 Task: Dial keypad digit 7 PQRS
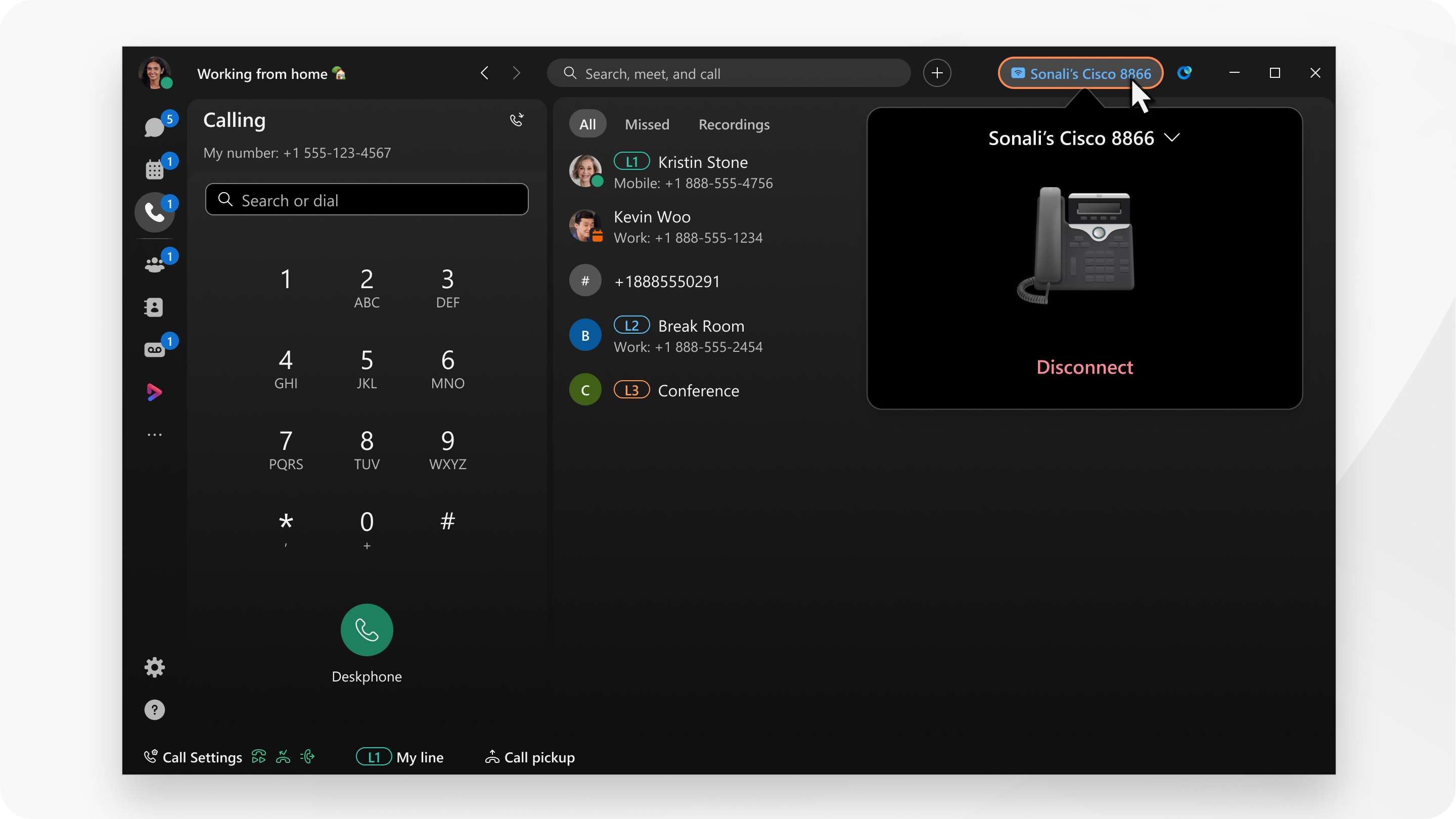[x=286, y=449]
